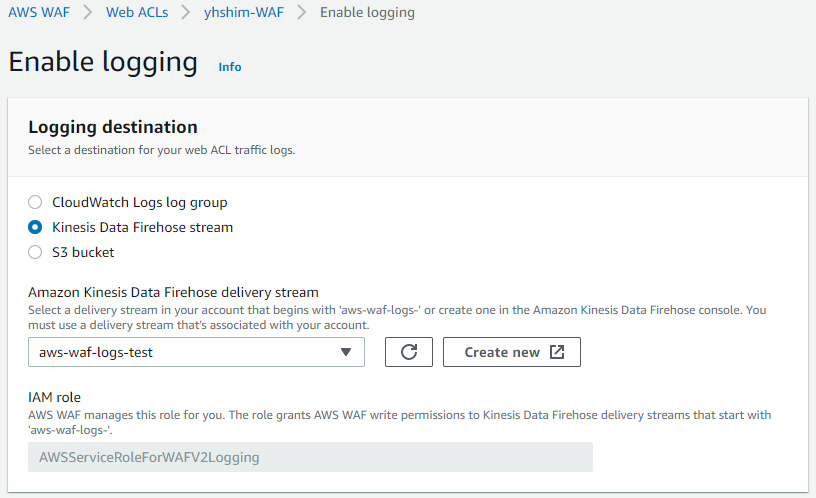Click the AWSServiceRoleForWAFV2Logging IAM role field
The width and height of the screenshot is (816, 498).
[310, 457]
